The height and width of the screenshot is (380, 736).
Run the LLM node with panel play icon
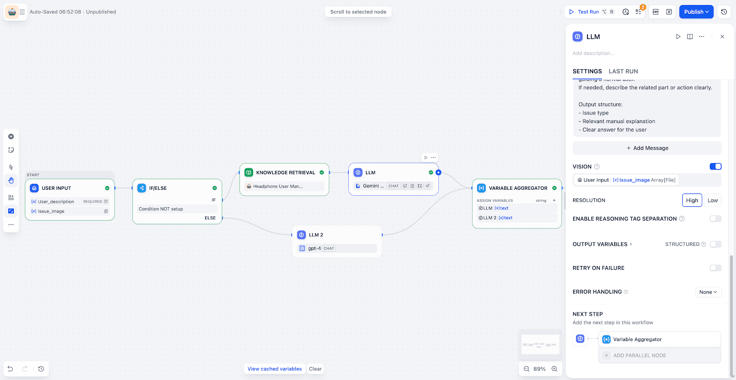(678, 37)
